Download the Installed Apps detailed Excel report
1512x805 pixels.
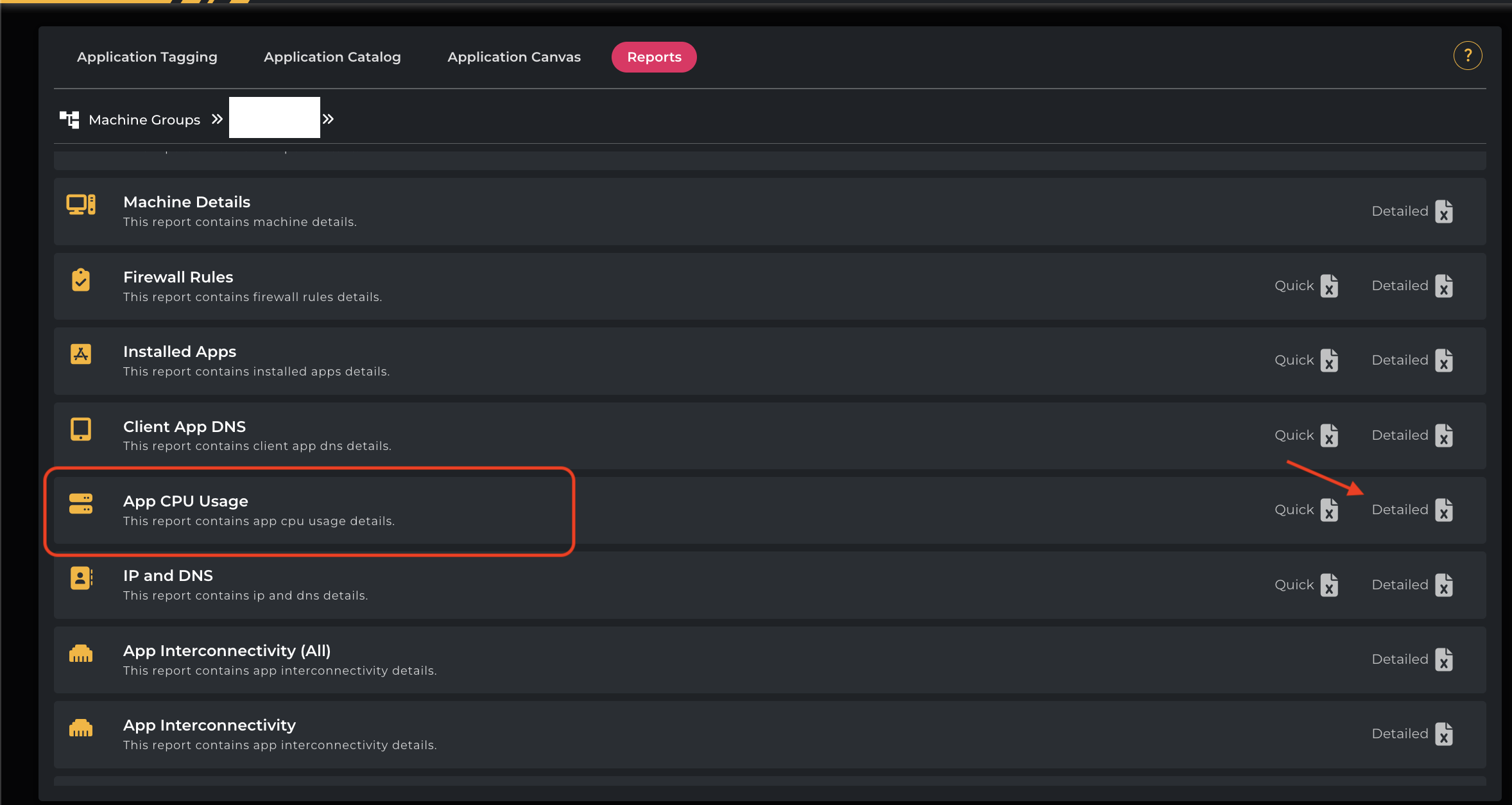click(x=1444, y=361)
